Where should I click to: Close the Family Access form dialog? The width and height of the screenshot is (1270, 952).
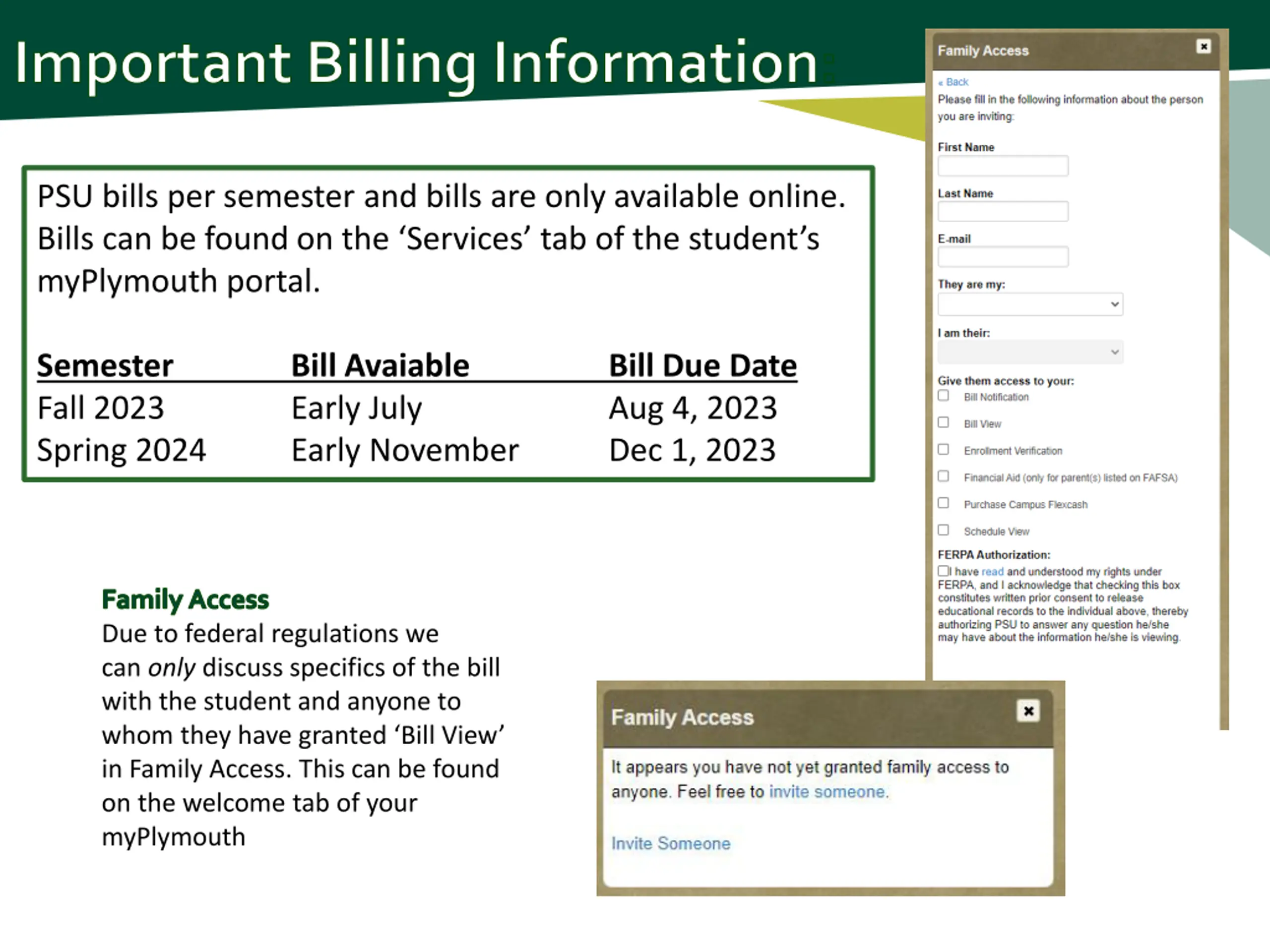click(x=1204, y=47)
